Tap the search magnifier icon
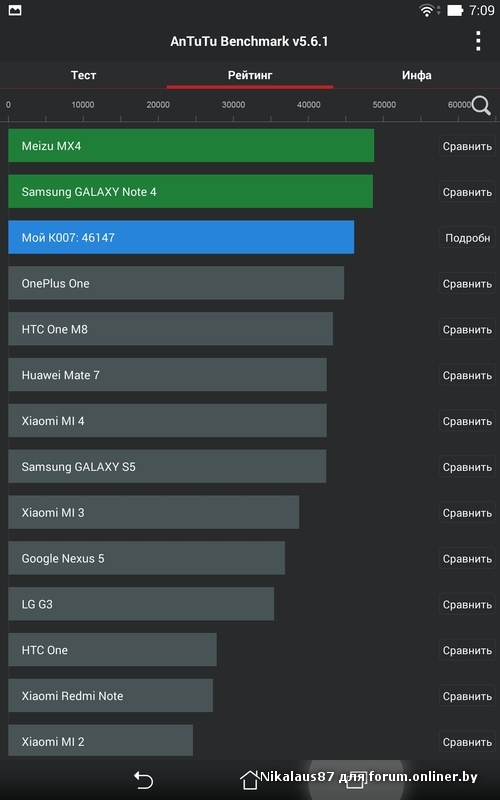 coord(481,106)
